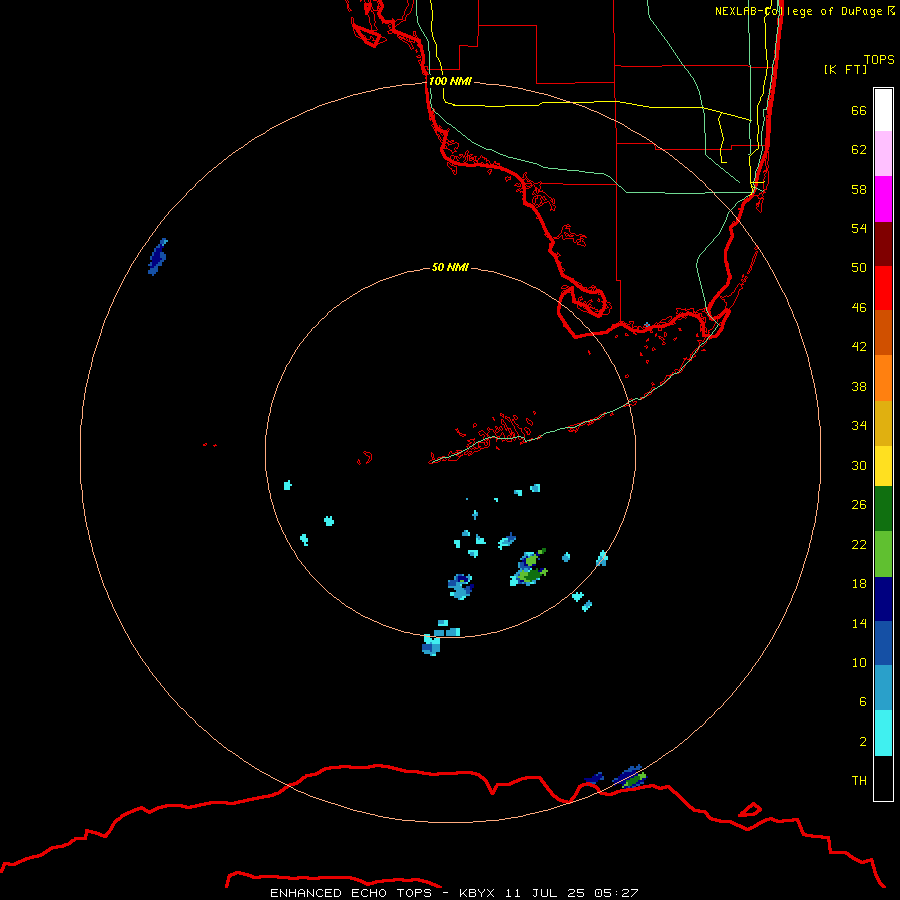This screenshot has height=900, width=900.
Task: Click the dark green 30 kft legend swatch
Action: click(x=883, y=509)
